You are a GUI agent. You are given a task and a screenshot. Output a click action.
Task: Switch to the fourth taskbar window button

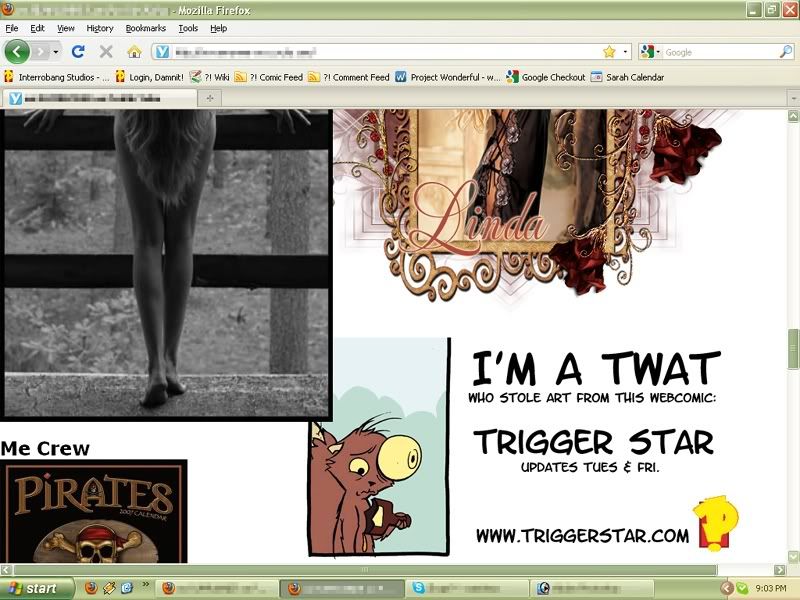pos(592,589)
